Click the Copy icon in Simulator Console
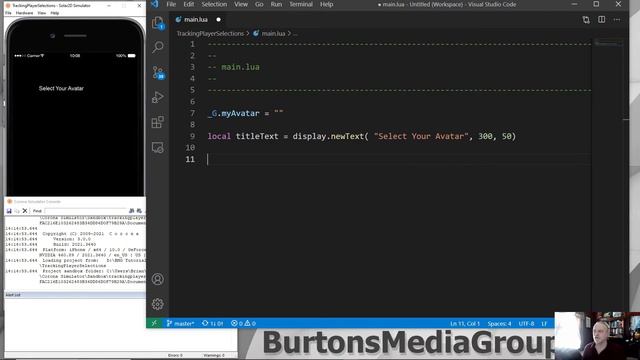640x360 pixels. tap(17, 211)
